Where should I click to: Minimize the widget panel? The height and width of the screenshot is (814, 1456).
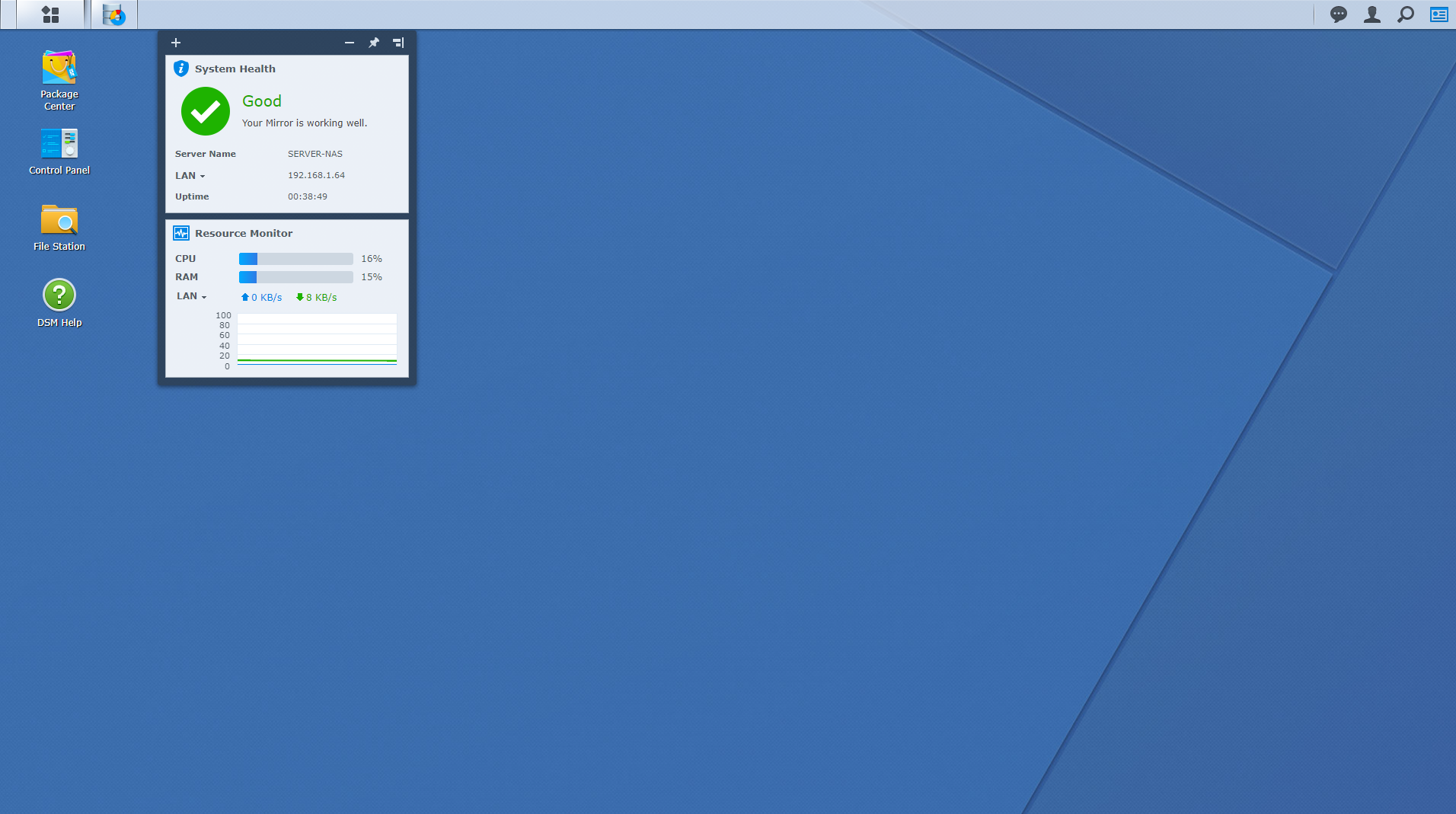click(350, 43)
